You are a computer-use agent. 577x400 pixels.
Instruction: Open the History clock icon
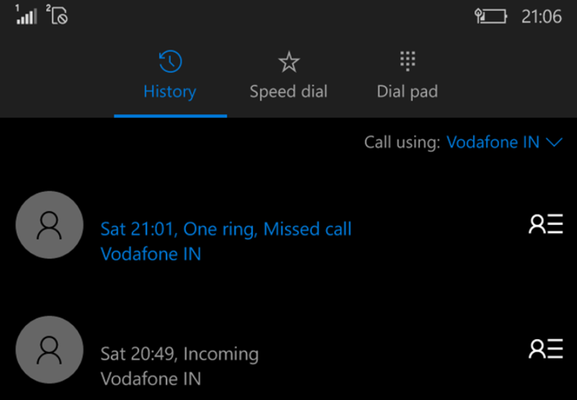[170, 61]
